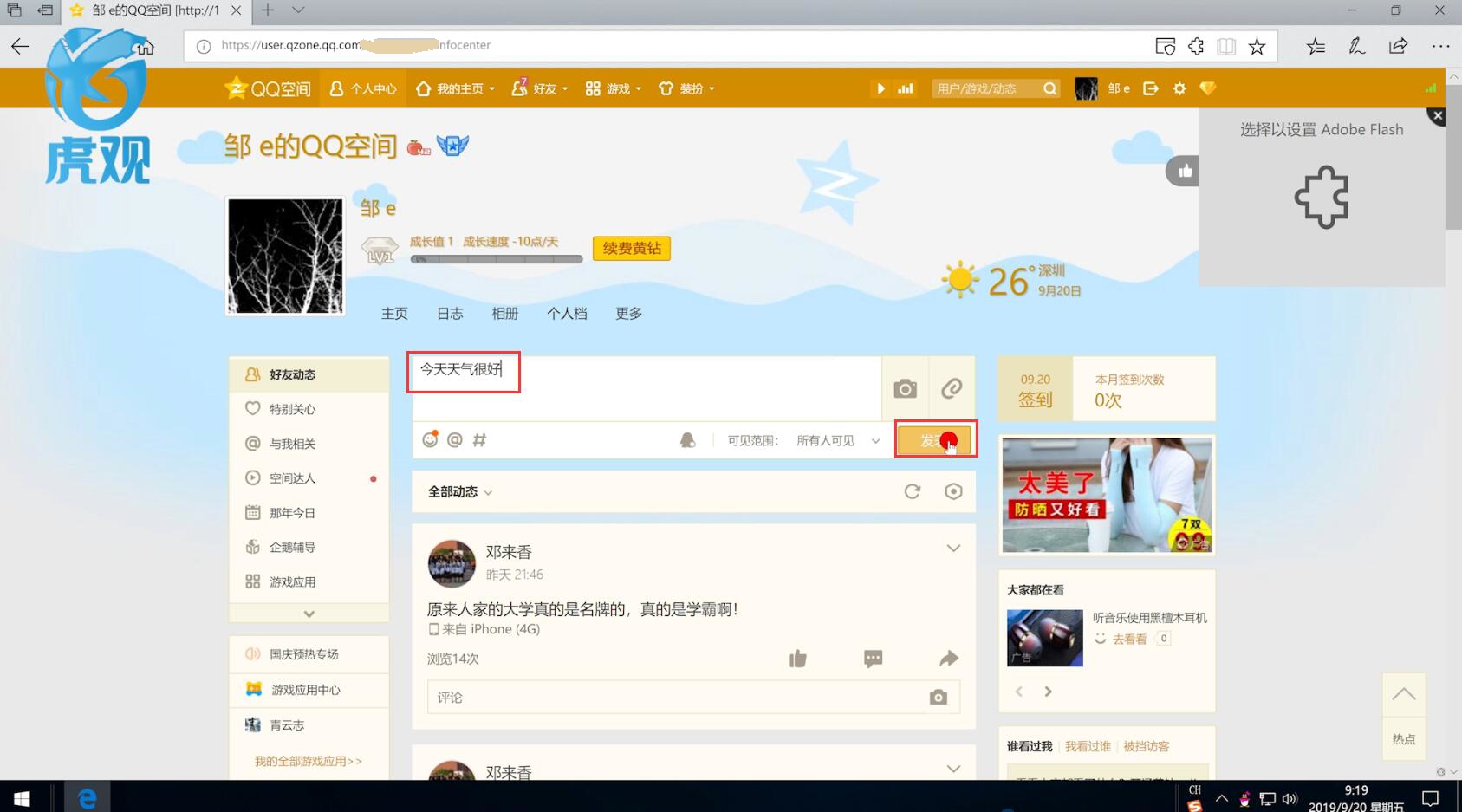
Task: Click the 签到 check-in button
Action: pyautogui.click(x=1035, y=389)
